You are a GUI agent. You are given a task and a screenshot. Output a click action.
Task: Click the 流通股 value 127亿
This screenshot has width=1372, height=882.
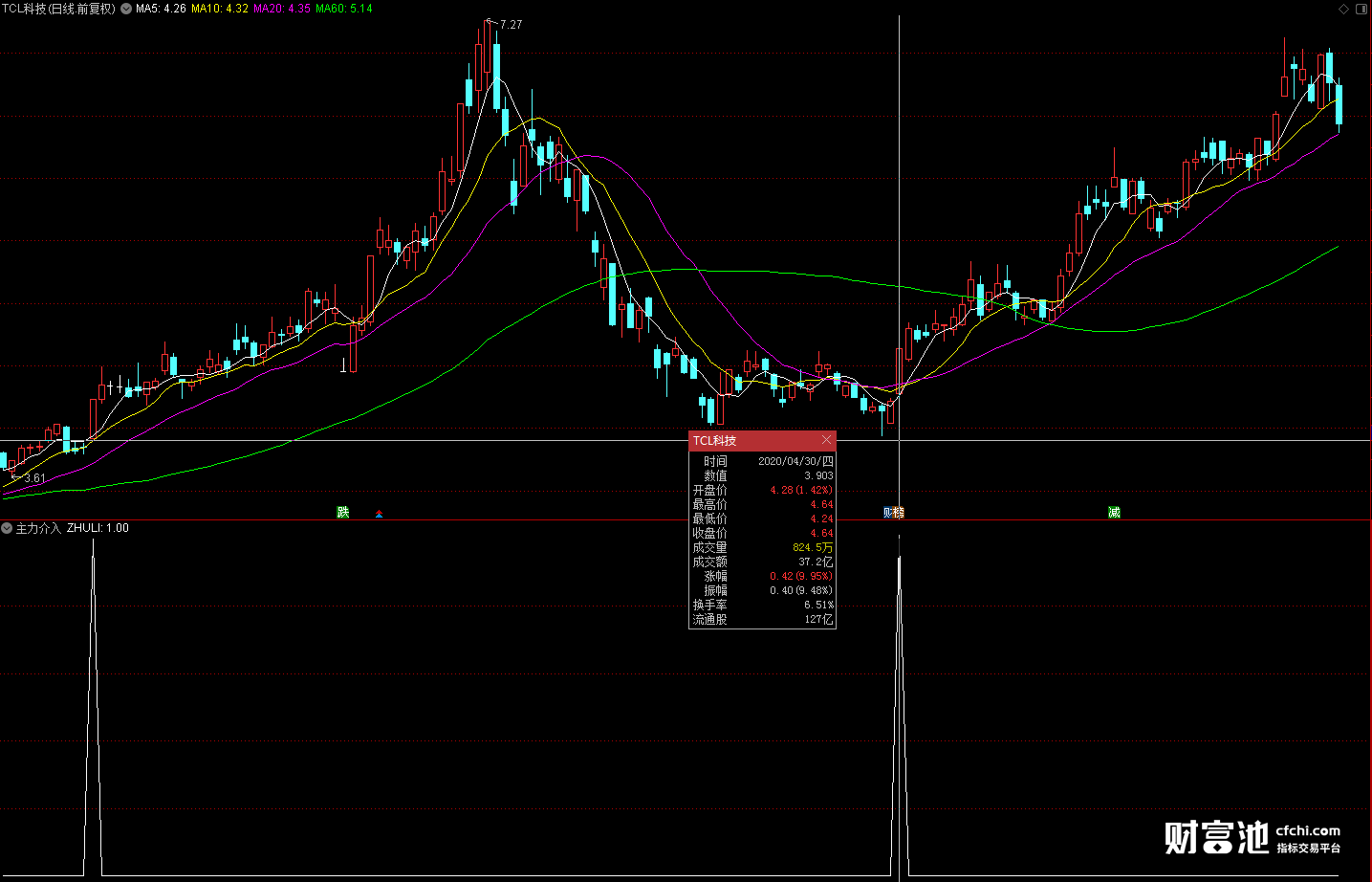[x=818, y=619]
